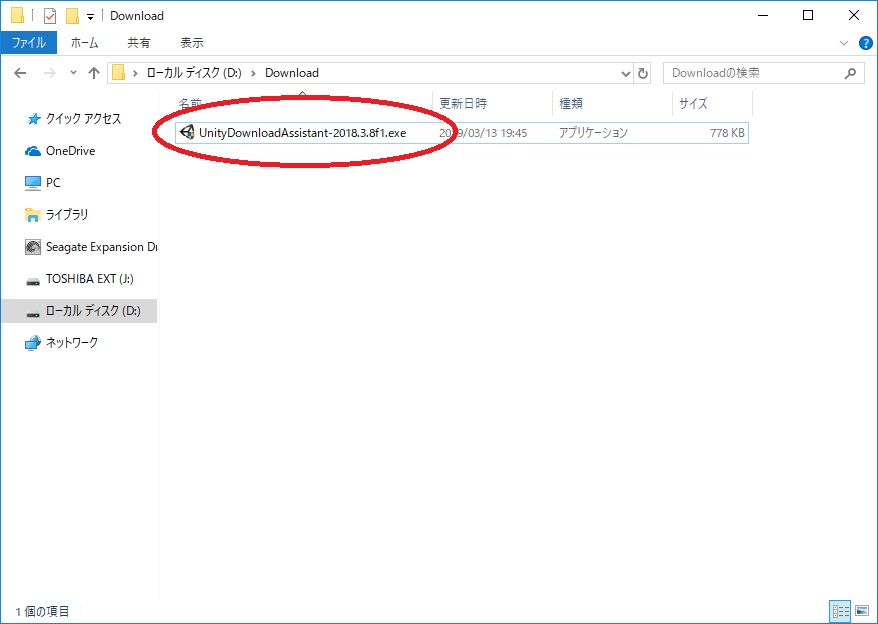
Task: Click ローカル ディスク (D:) in address path
Action: 194,73
